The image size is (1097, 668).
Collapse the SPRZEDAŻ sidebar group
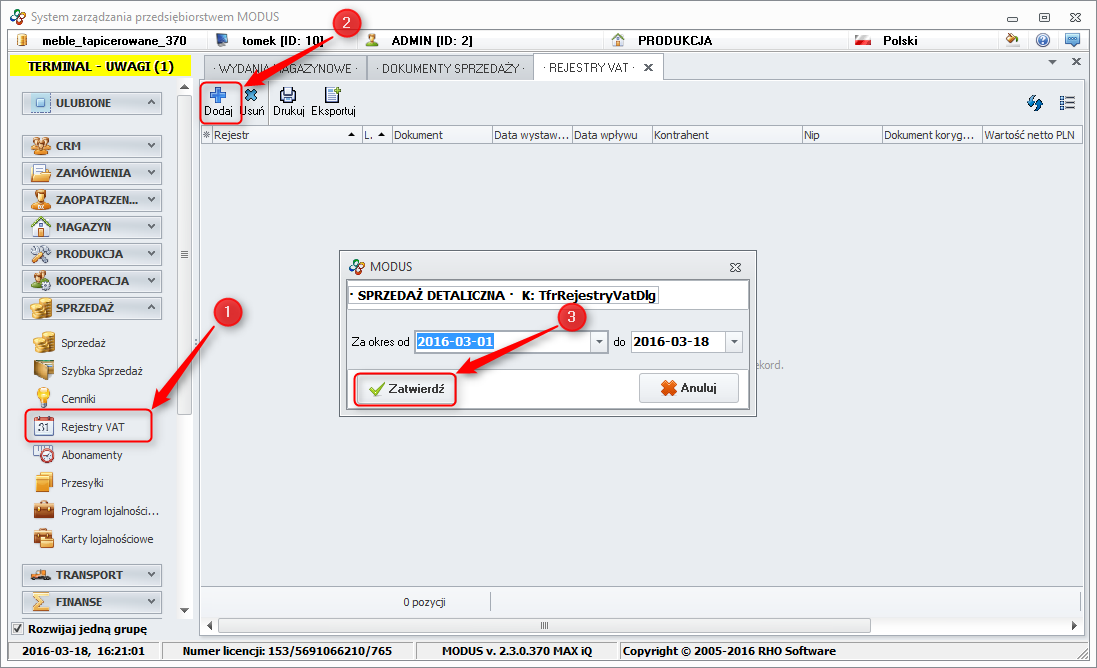pos(92,308)
